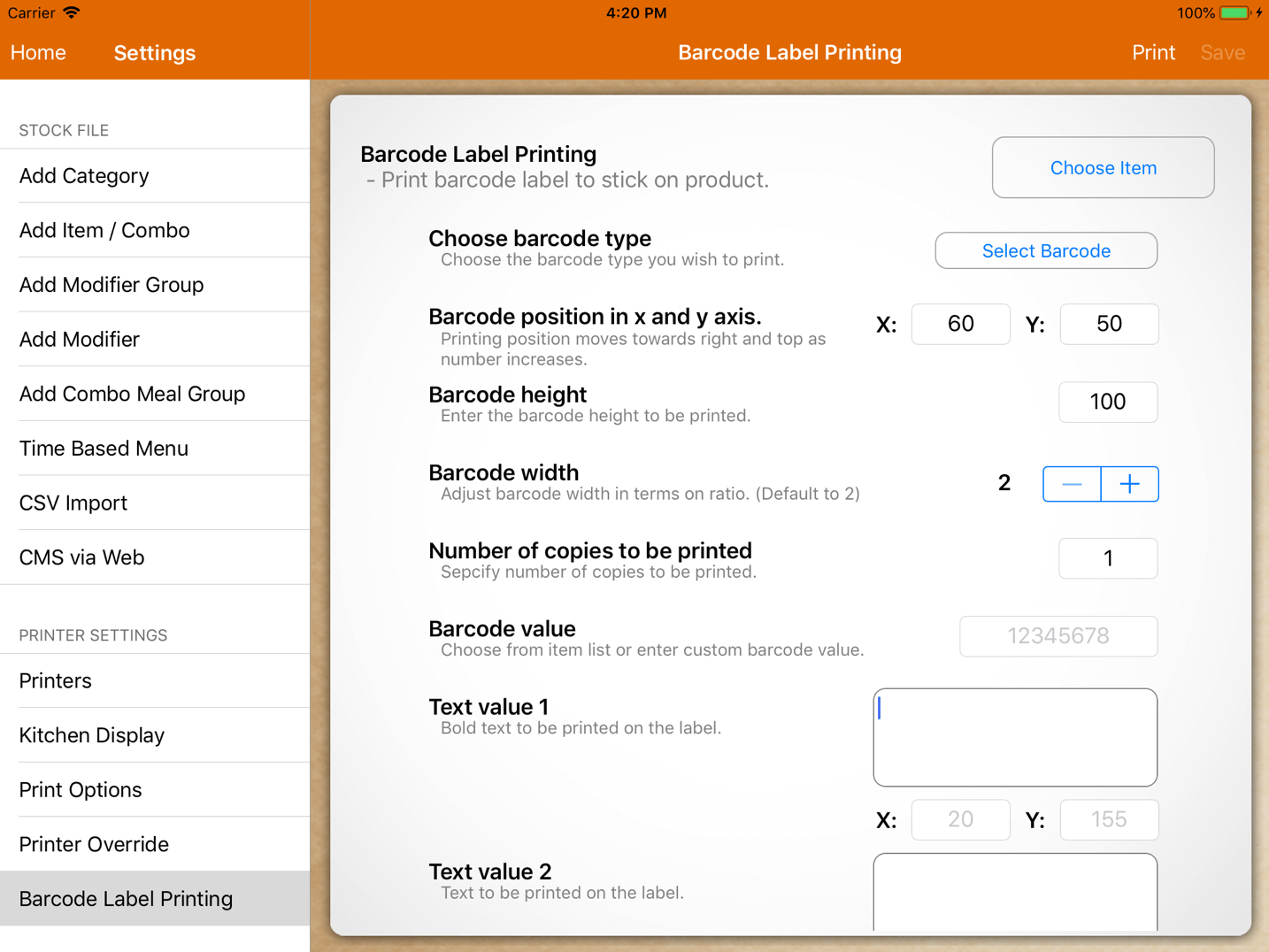Click the barcode Y position field
This screenshot has height=952, width=1269.
1108,324
